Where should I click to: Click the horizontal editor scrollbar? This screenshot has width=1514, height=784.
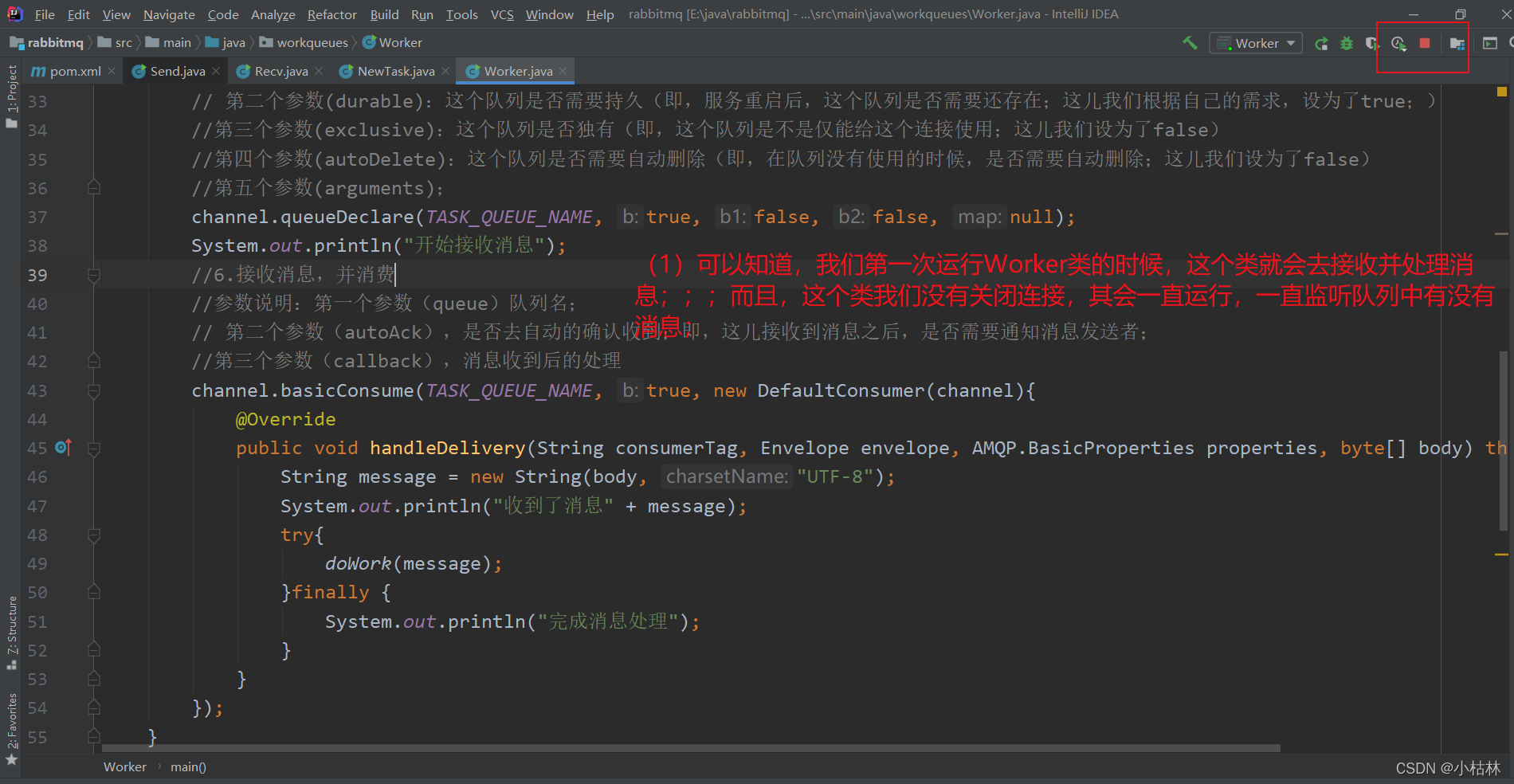click(691, 748)
